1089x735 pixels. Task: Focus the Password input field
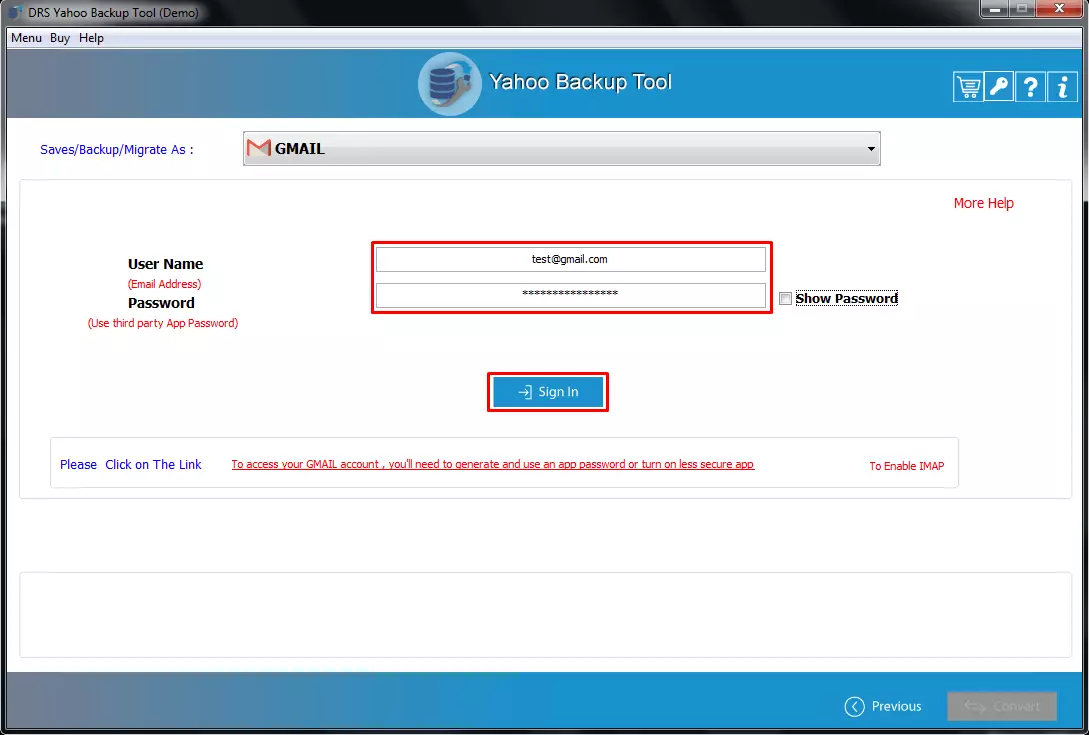pos(571,295)
